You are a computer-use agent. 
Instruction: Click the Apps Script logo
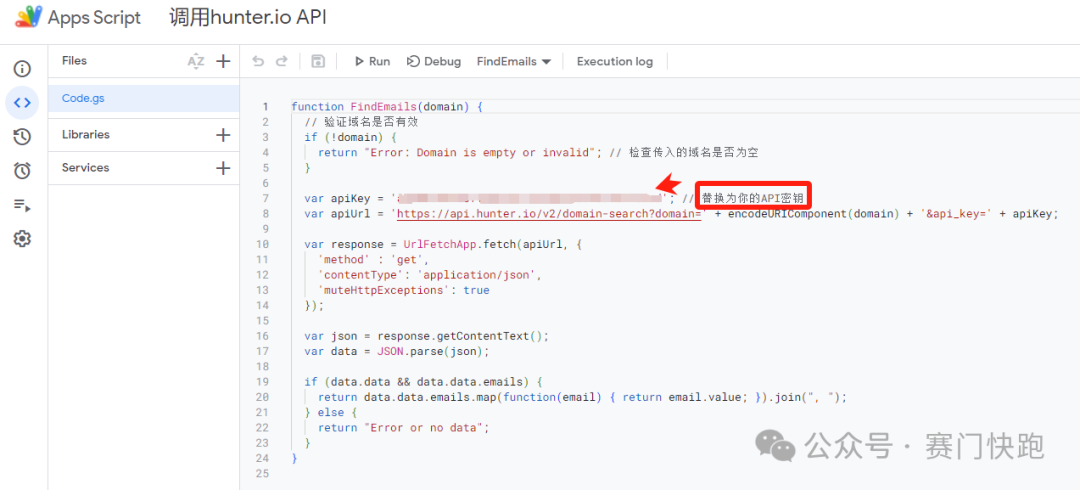click(28, 17)
